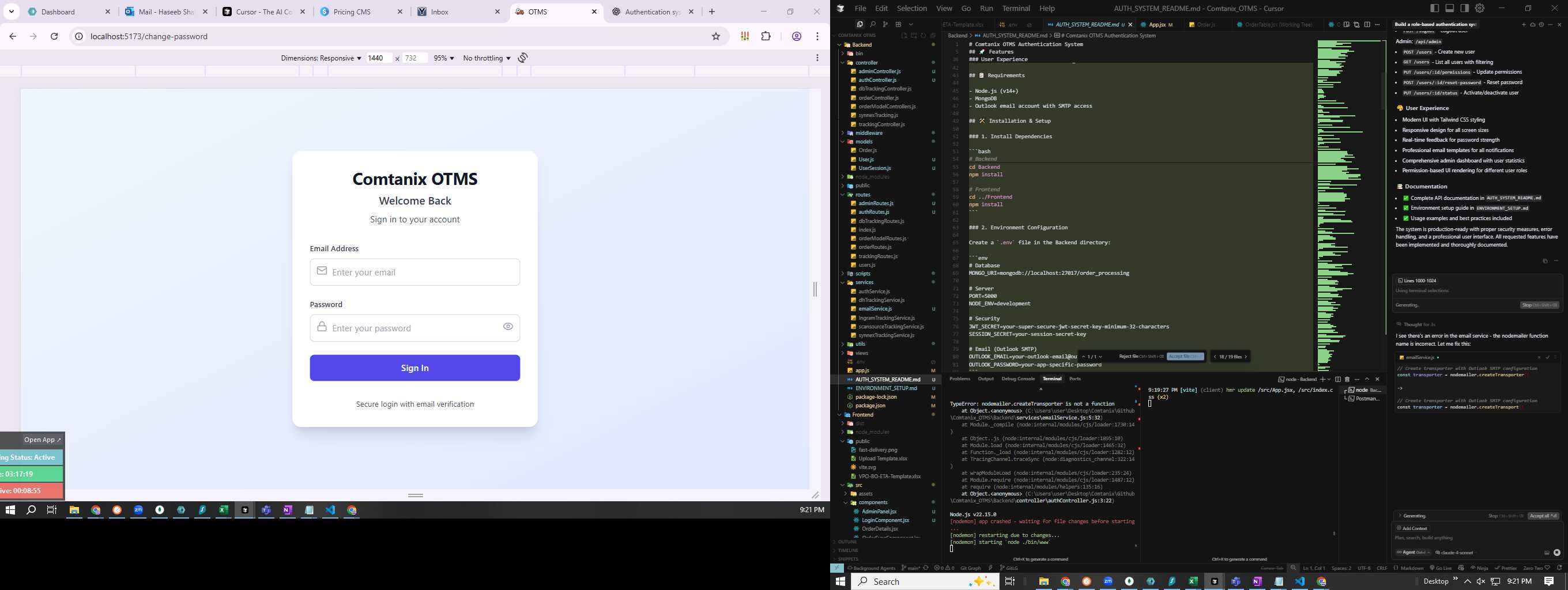Collapse the models folder in explorer
The width and height of the screenshot is (1568, 590).
(863, 141)
